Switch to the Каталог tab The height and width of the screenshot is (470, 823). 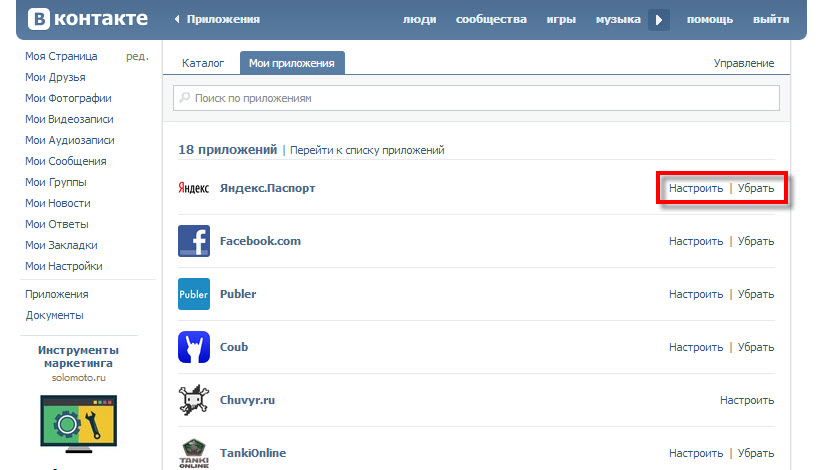[x=203, y=63]
